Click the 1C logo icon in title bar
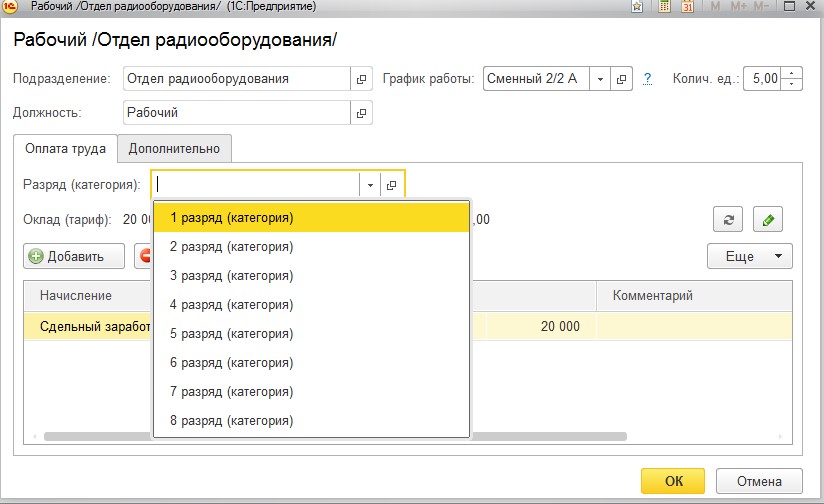 tap(10, 7)
